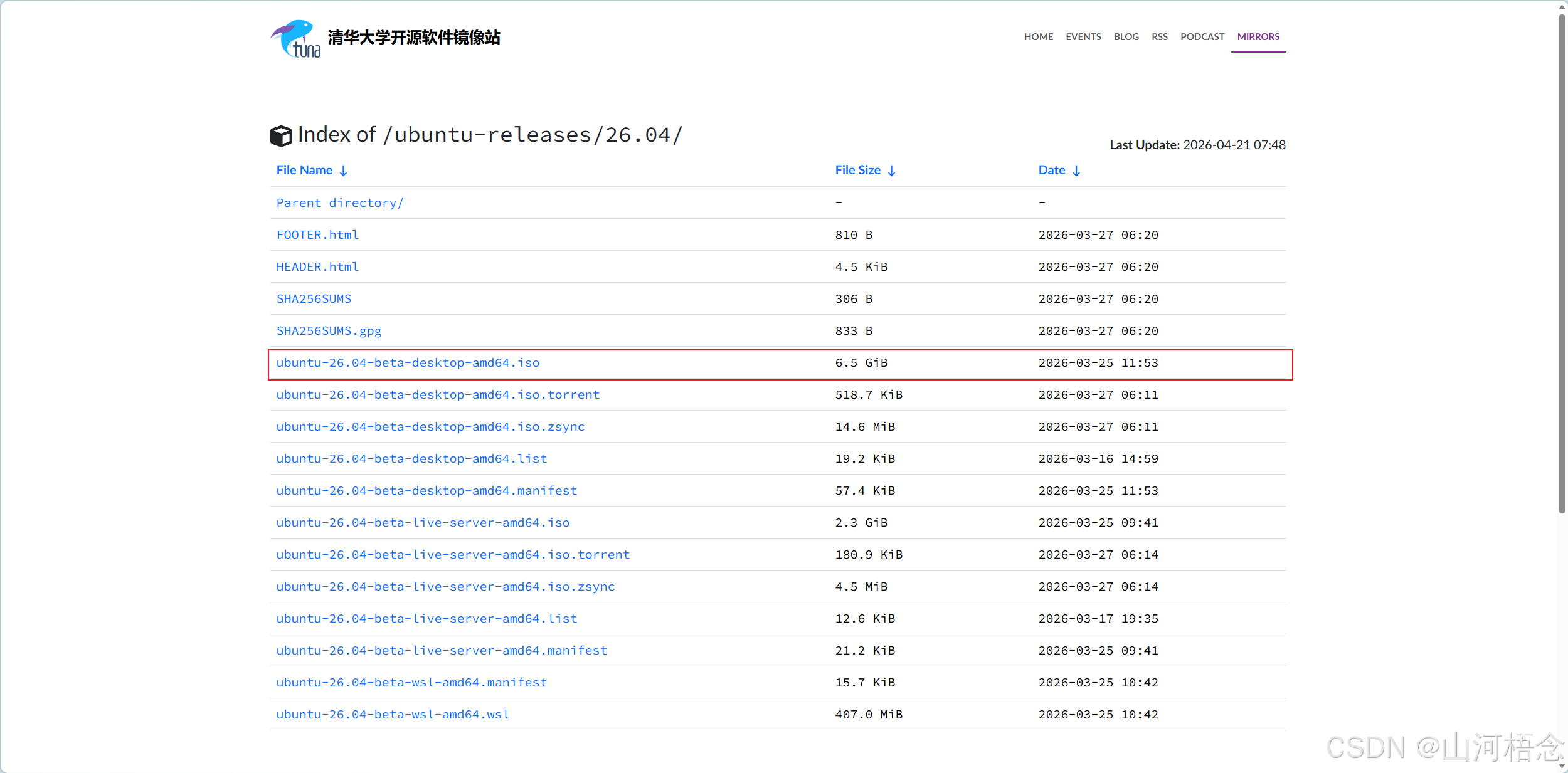Go to the HOME nav item
This screenshot has height=773, width=1568.
coord(1038,37)
